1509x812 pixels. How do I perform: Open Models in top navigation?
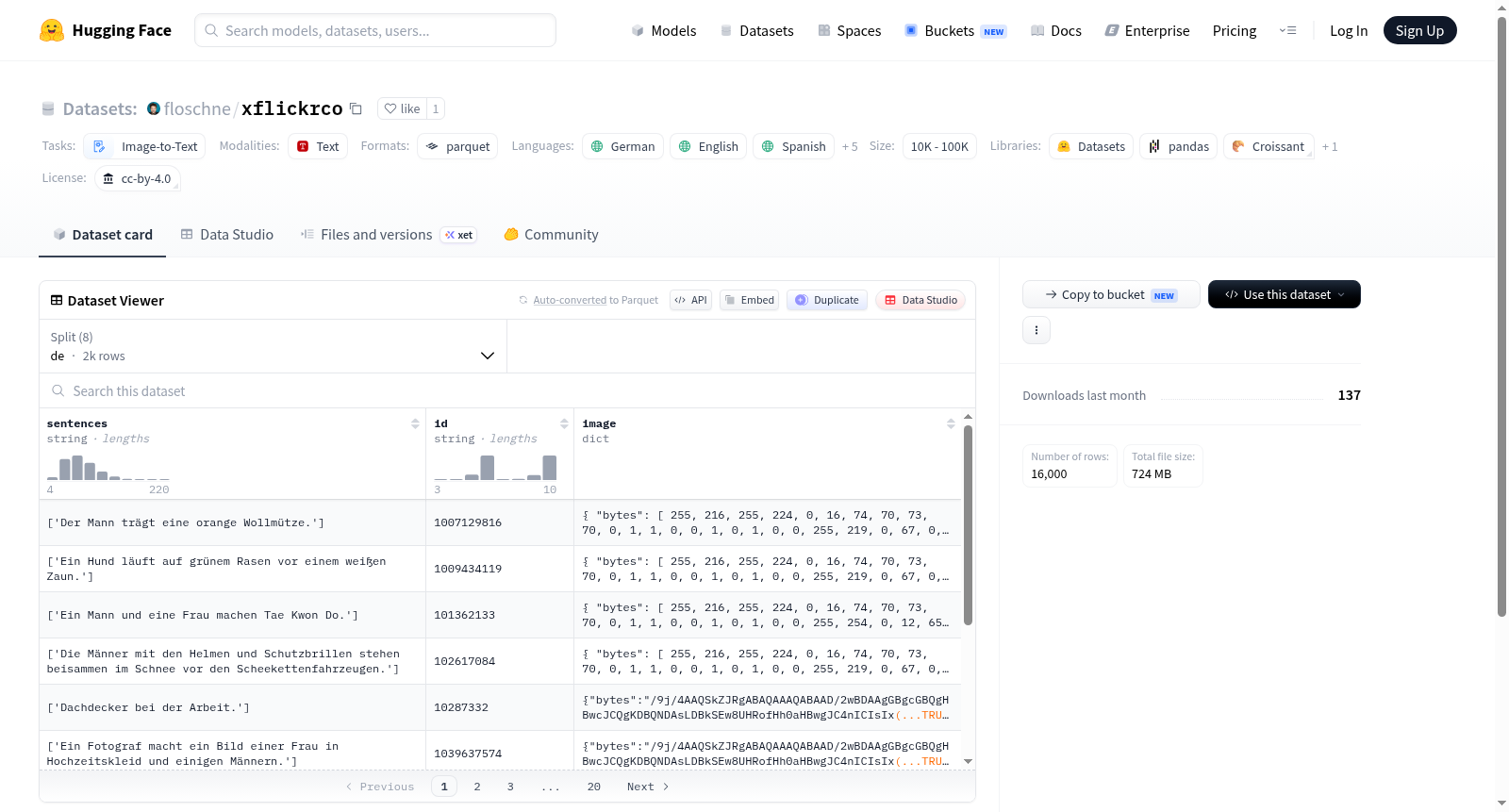coord(664,30)
